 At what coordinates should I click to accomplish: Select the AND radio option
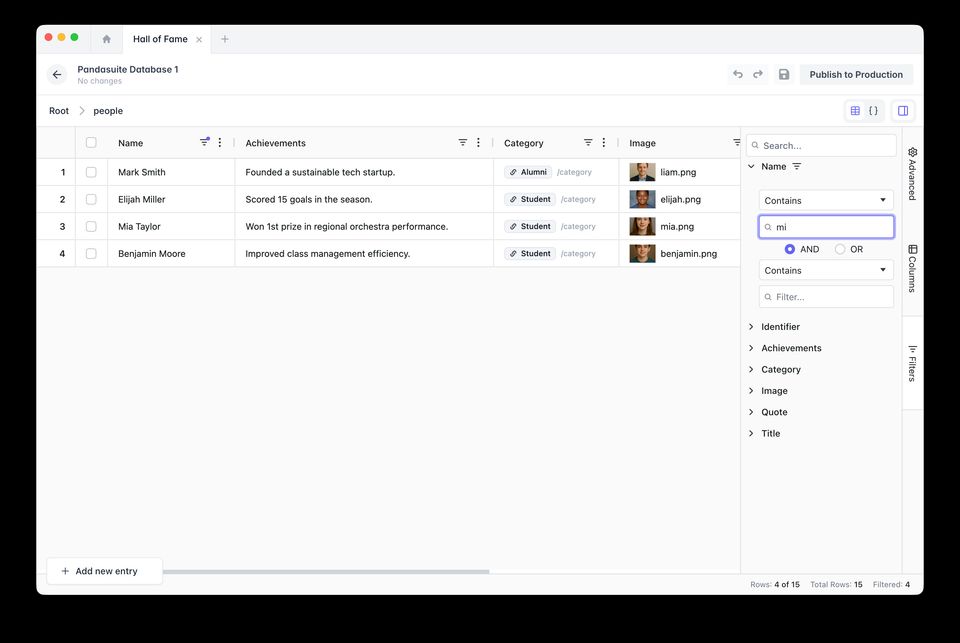(x=790, y=249)
